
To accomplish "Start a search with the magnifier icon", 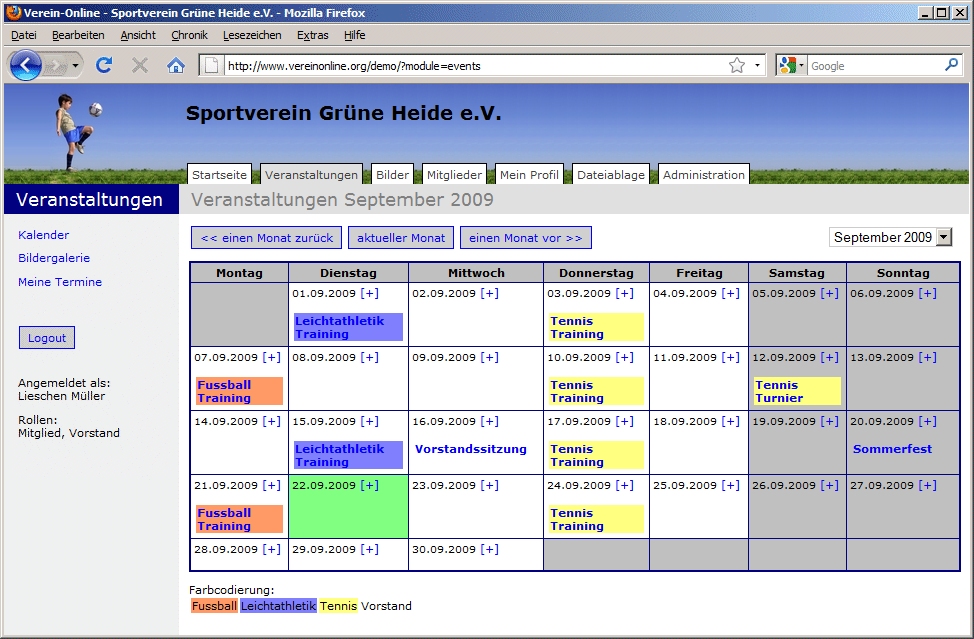I will click(951, 65).
